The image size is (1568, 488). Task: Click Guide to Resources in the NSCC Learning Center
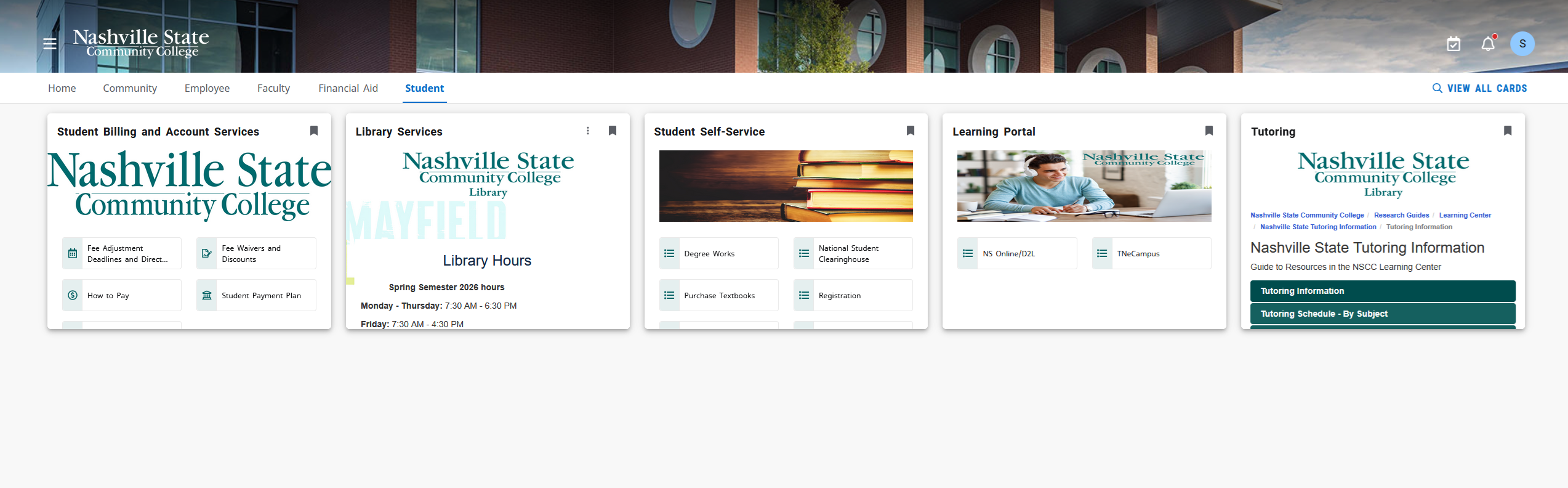pyautogui.click(x=1346, y=267)
